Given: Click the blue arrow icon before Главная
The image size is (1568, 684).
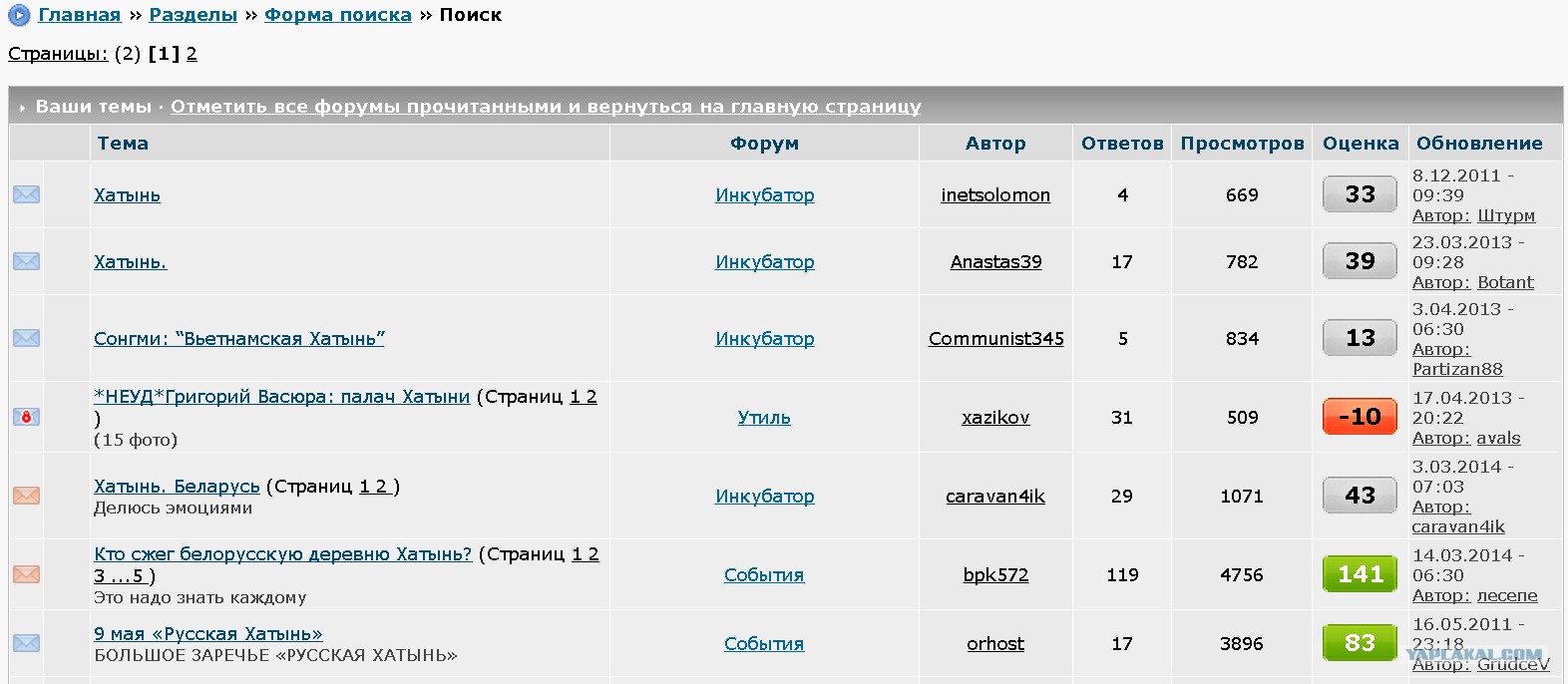Looking at the screenshot, I should tap(19, 15).
